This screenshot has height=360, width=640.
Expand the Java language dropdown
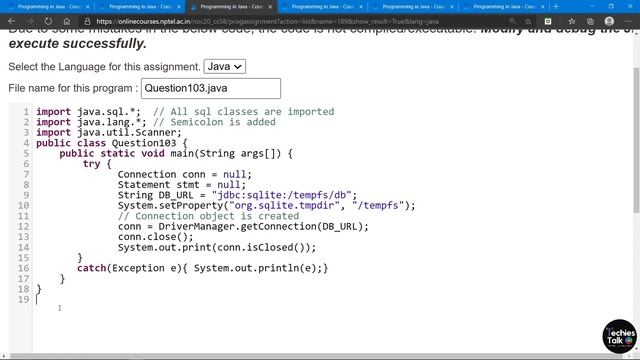tap(224, 67)
